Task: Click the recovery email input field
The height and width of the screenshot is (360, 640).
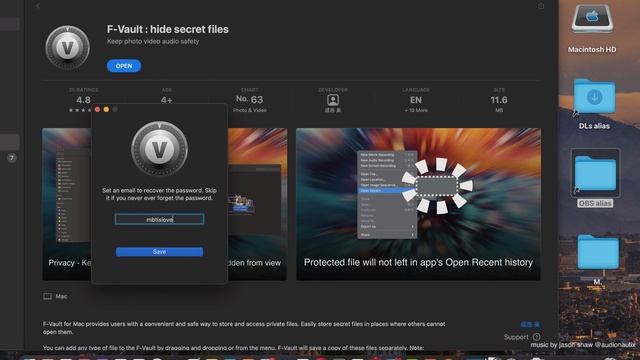Action: click(159, 219)
